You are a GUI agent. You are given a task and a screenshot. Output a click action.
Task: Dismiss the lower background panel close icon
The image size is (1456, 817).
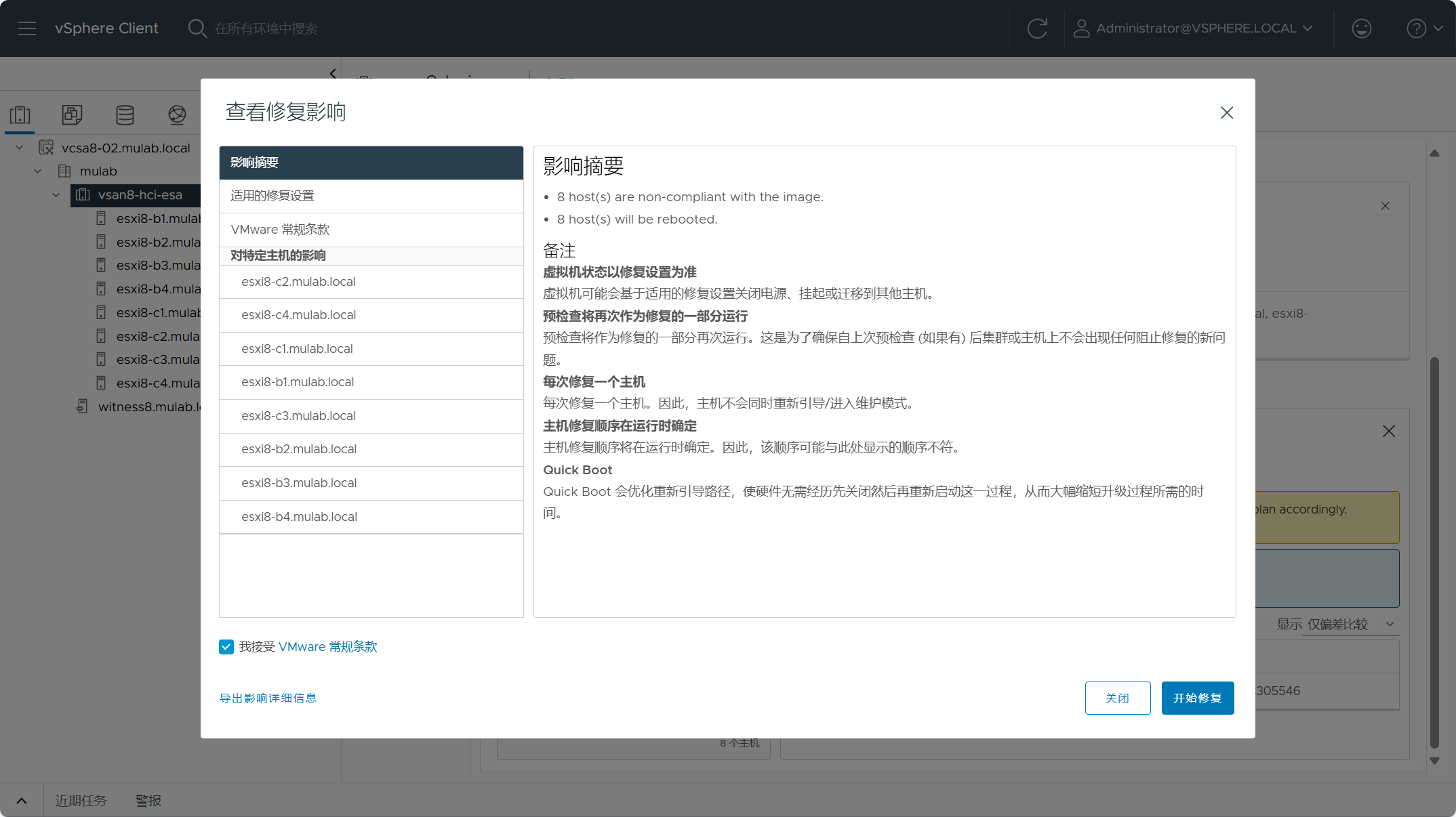click(1389, 431)
